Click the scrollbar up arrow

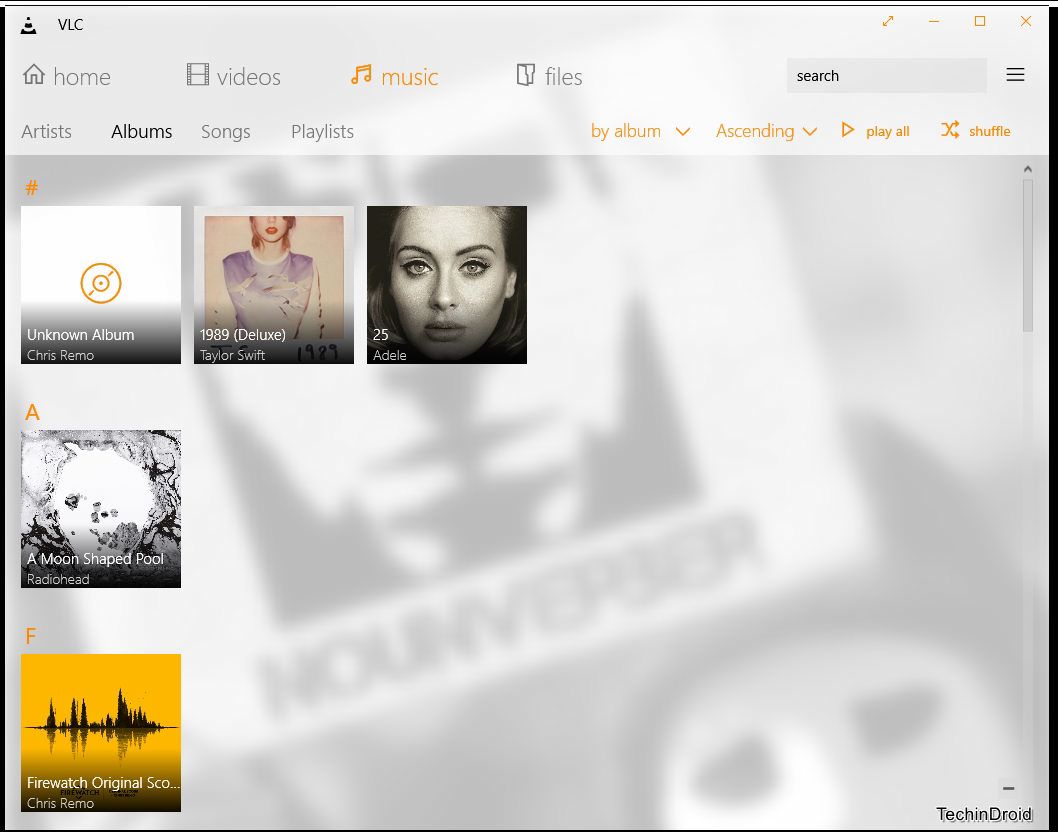tap(1028, 169)
